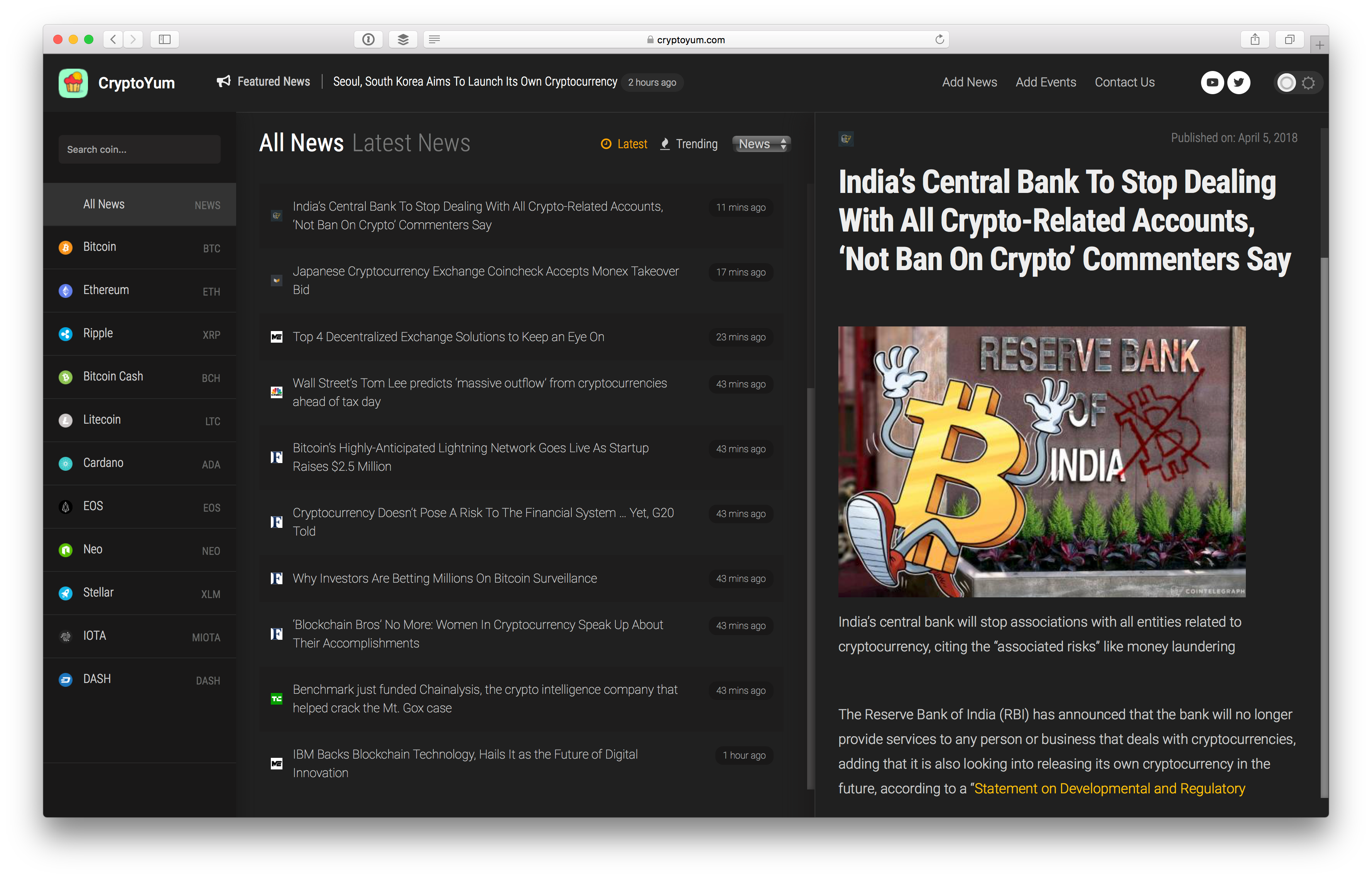Click source icon beside India's Central Bank headline
1372x879 pixels.
click(276, 216)
